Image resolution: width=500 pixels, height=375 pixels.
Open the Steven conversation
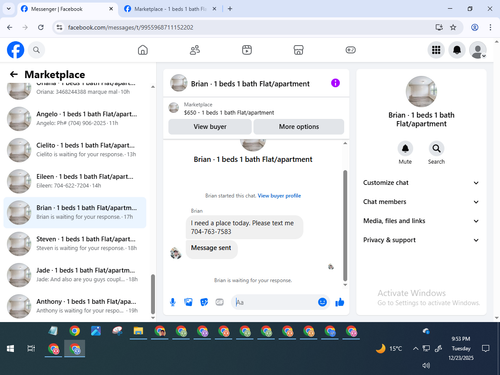tap(76, 244)
